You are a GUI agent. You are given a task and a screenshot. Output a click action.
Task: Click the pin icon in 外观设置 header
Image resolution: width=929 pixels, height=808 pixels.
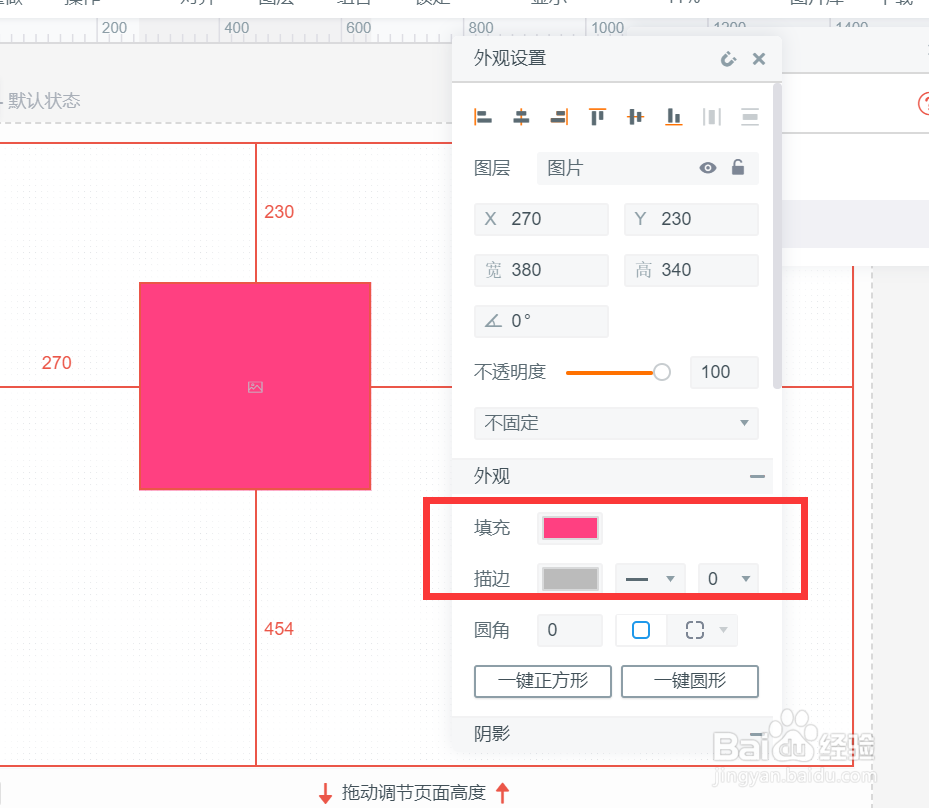728,59
